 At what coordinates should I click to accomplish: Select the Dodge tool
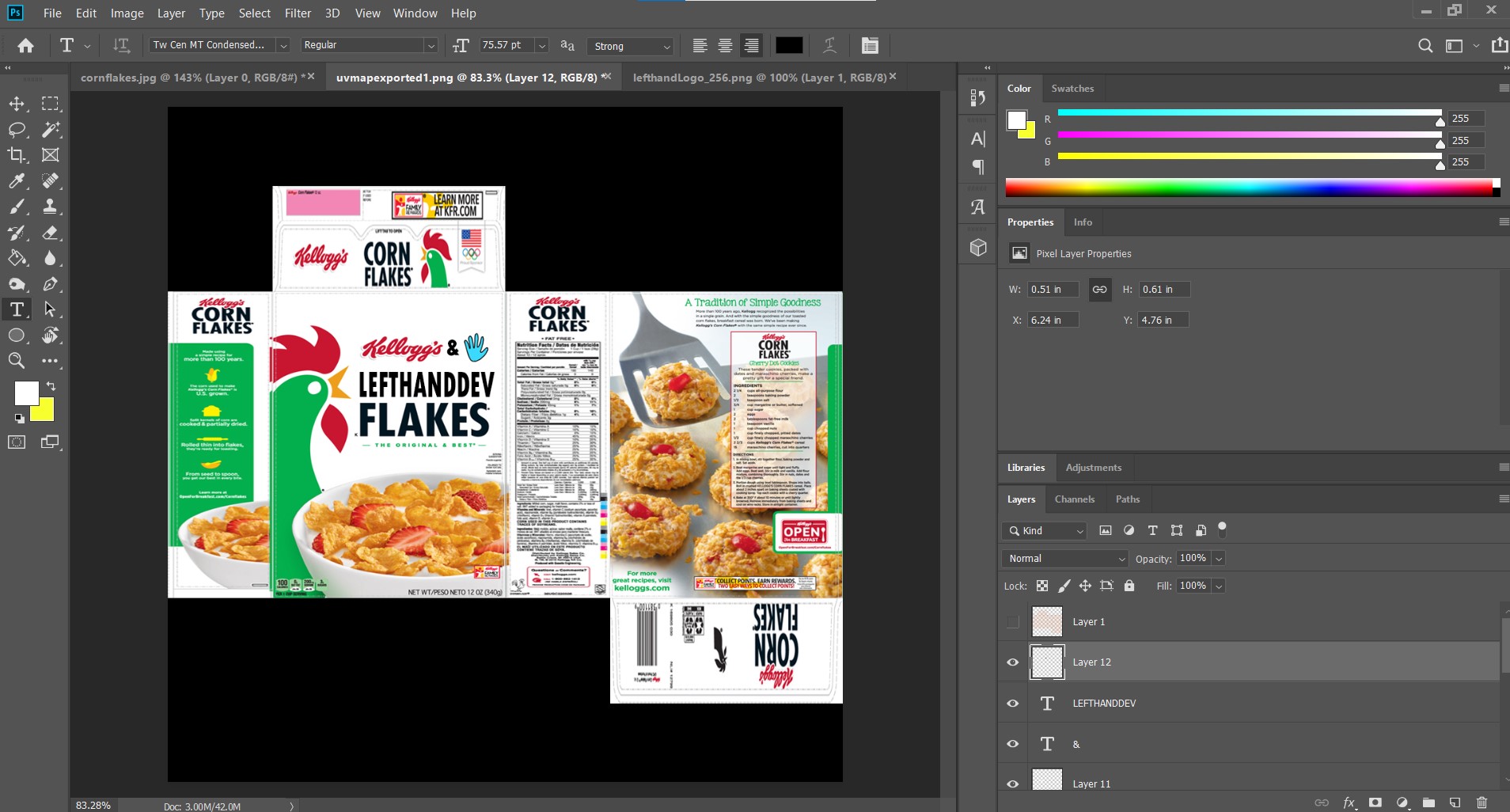(17, 284)
